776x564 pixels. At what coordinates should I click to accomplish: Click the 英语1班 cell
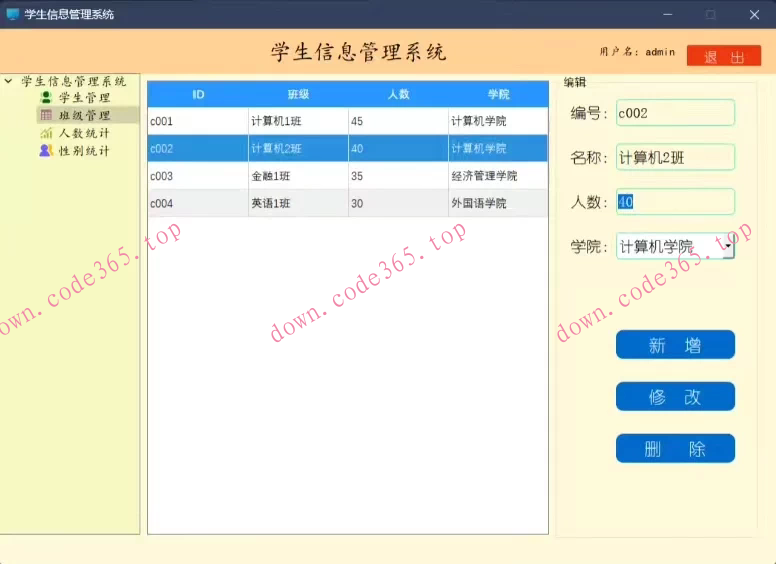tap(298, 203)
